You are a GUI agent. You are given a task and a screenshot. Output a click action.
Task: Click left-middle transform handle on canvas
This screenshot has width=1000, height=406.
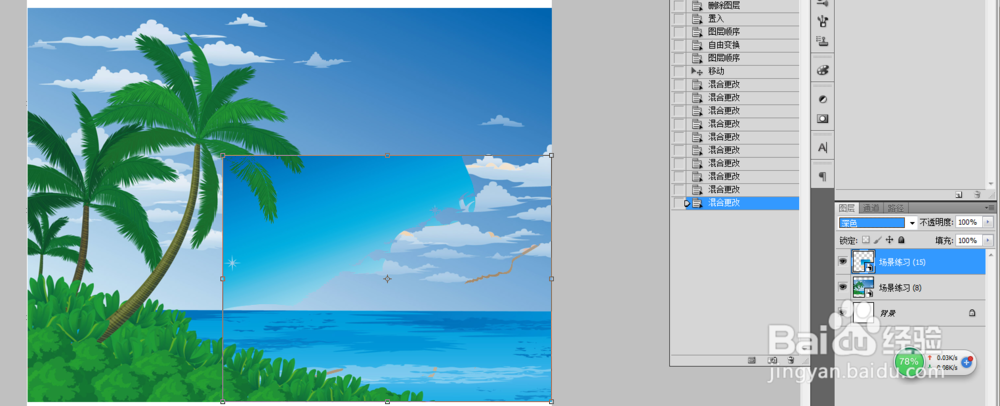pos(223,279)
